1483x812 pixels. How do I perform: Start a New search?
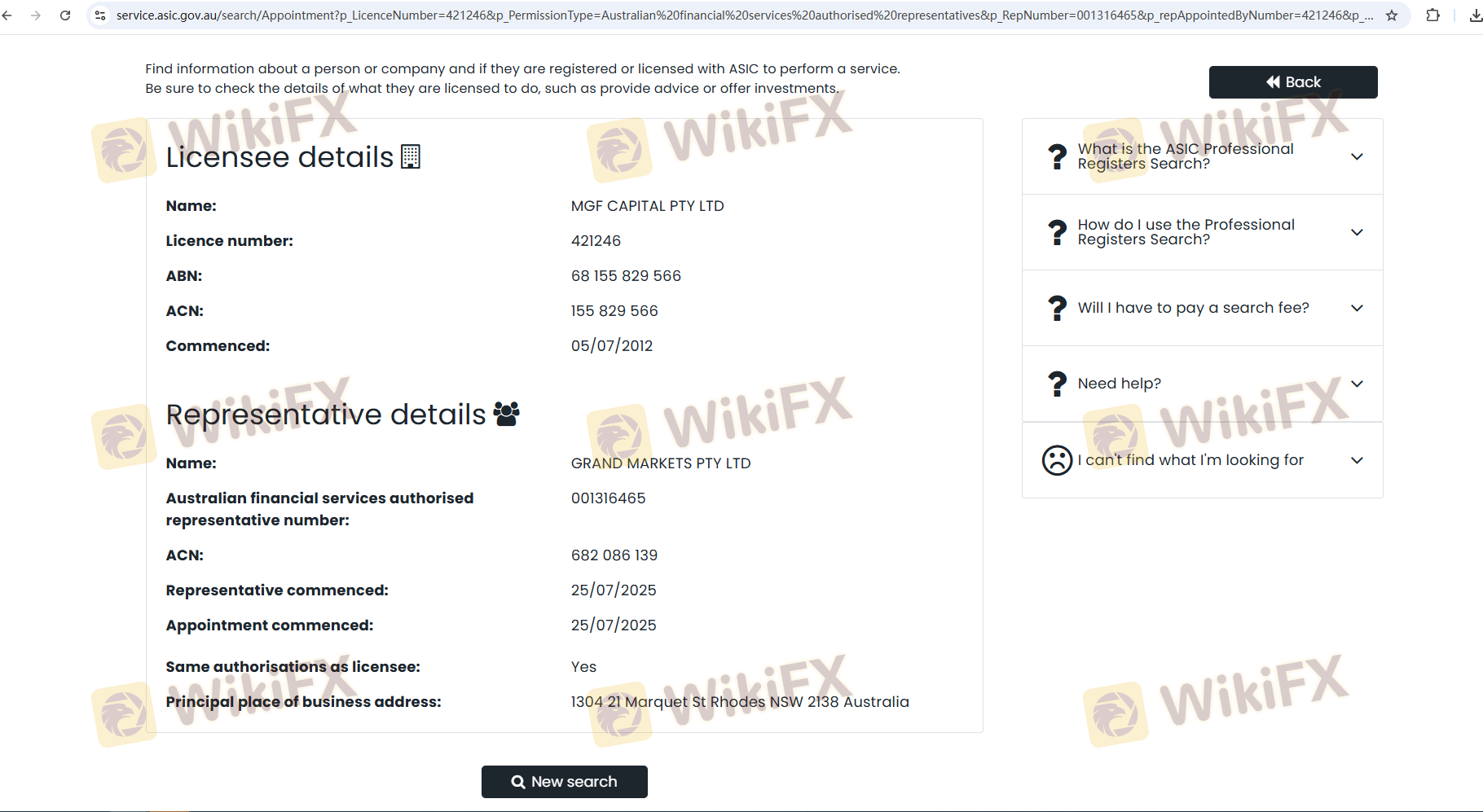564,782
